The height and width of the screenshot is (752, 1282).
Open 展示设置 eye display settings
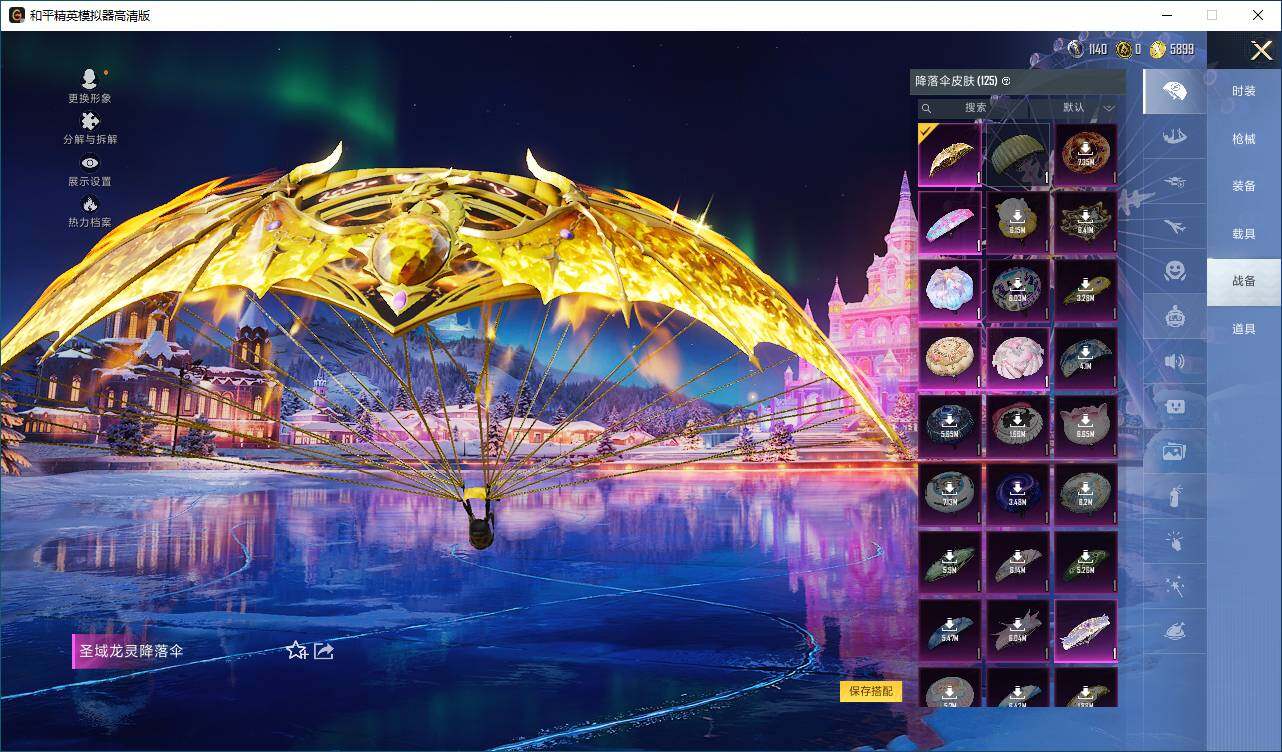click(90, 171)
